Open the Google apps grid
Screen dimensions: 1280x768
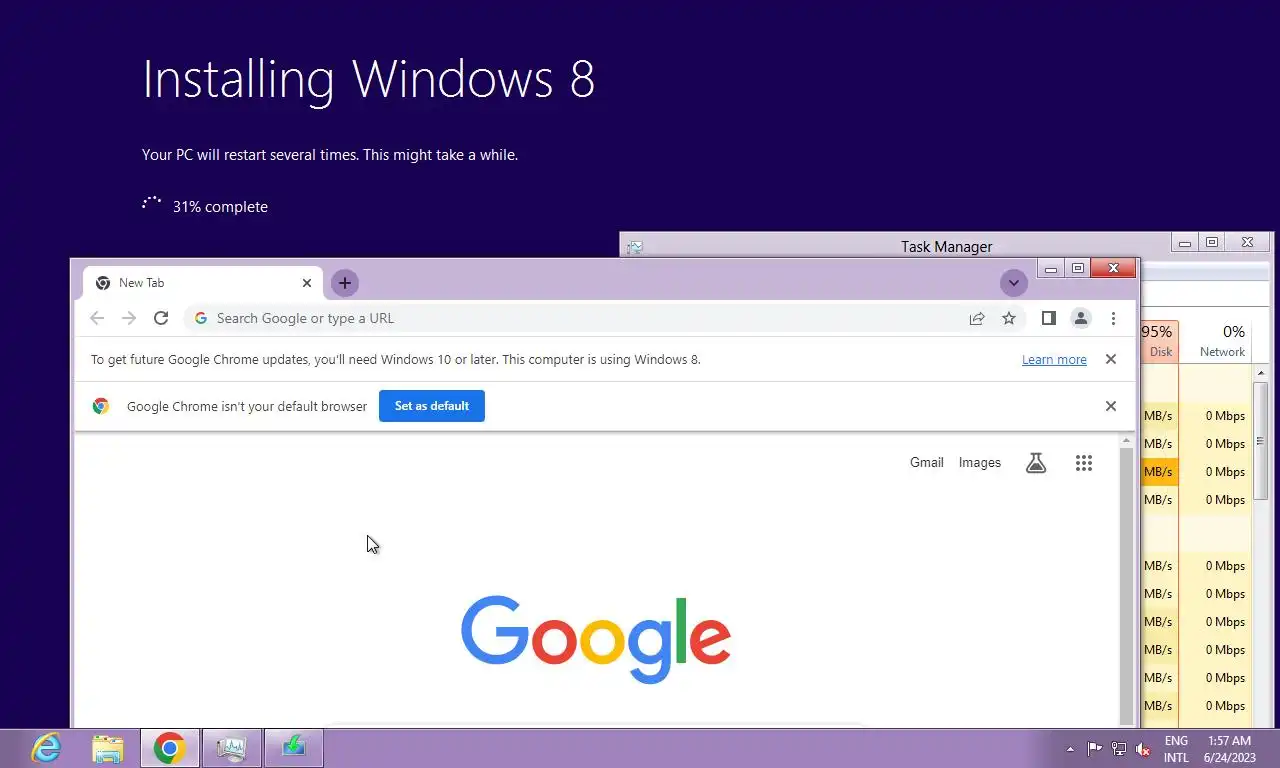click(1084, 463)
